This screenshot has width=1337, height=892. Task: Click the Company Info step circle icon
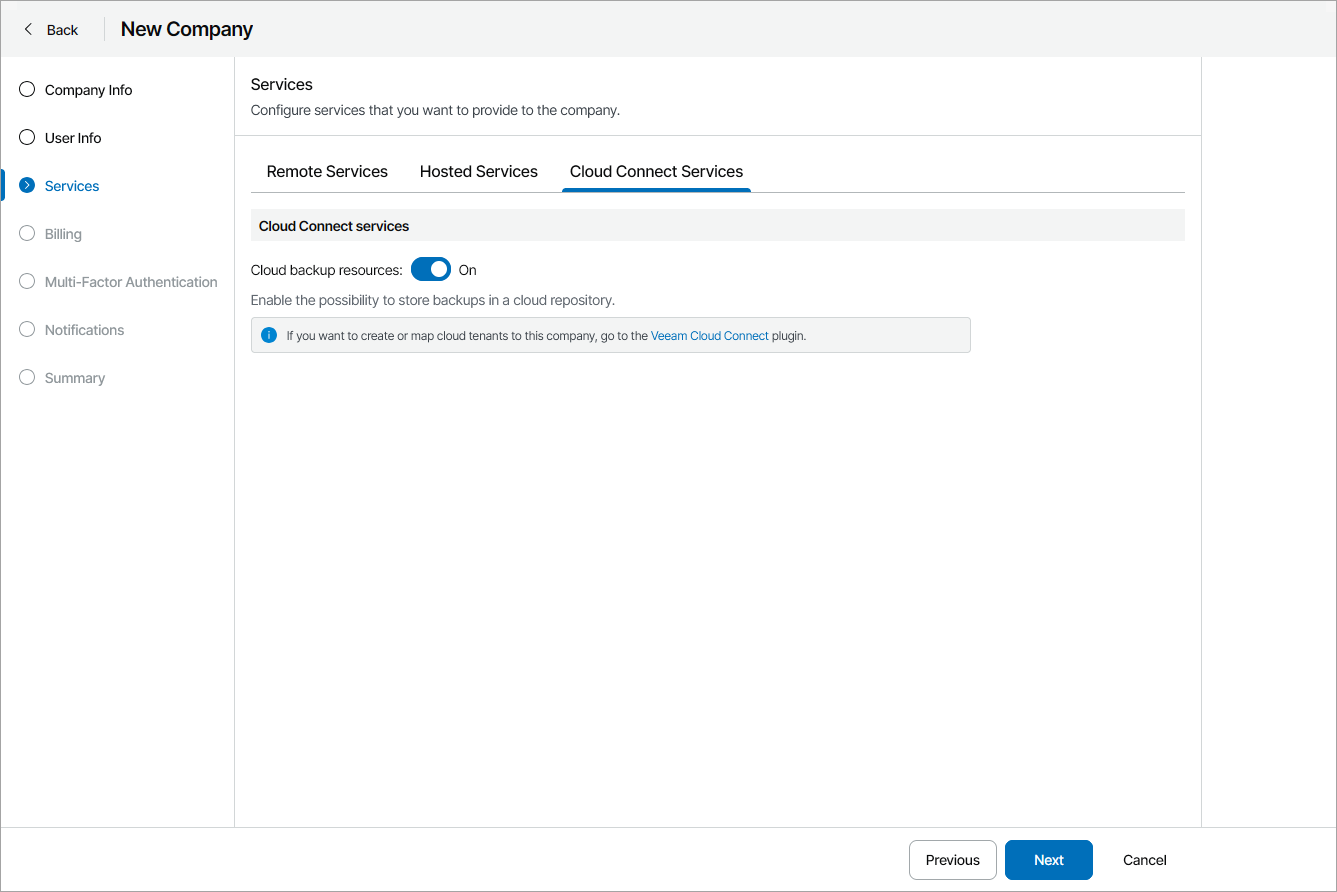click(x=27, y=90)
